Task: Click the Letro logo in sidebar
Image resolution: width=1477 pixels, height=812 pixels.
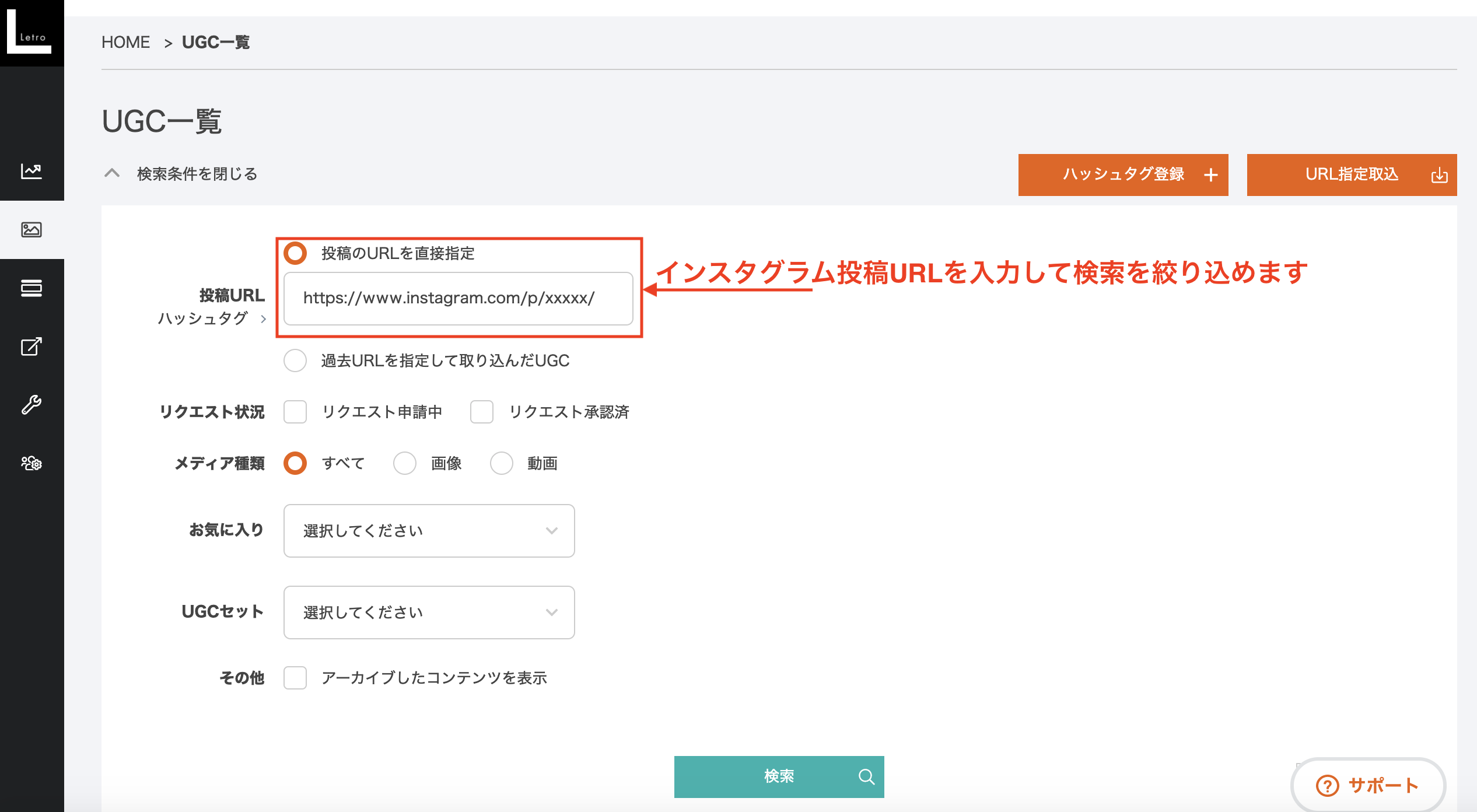Action: [x=30, y=32]
